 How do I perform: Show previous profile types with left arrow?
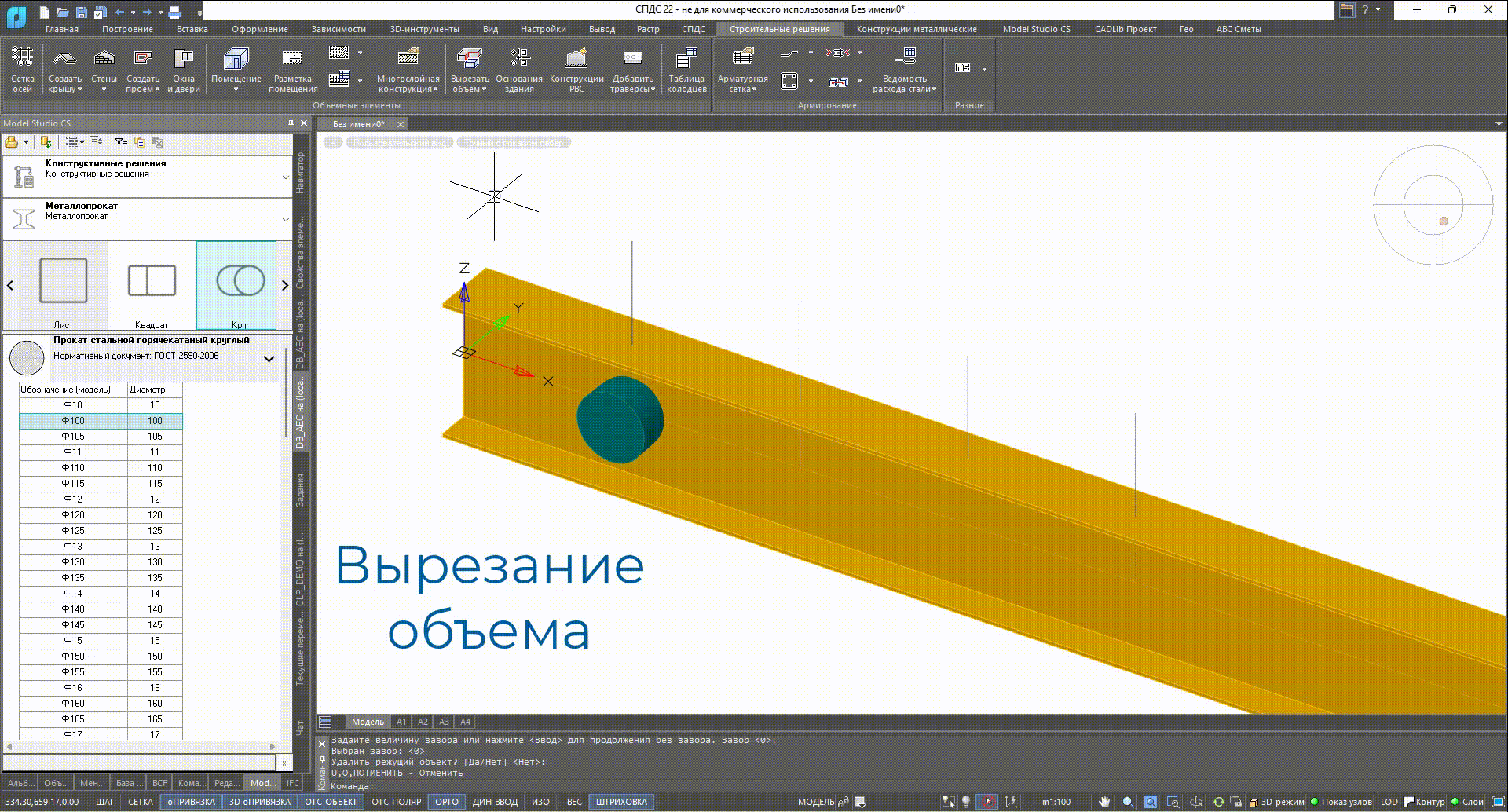click(10, 286)
